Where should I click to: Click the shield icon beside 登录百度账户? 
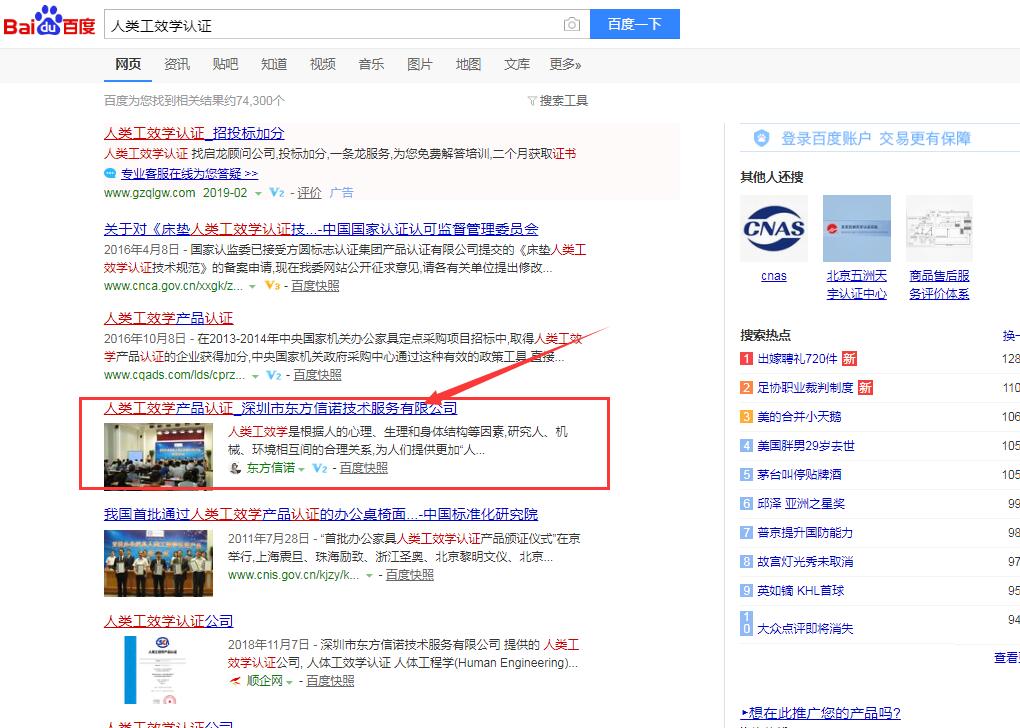[x=762, y=138]
